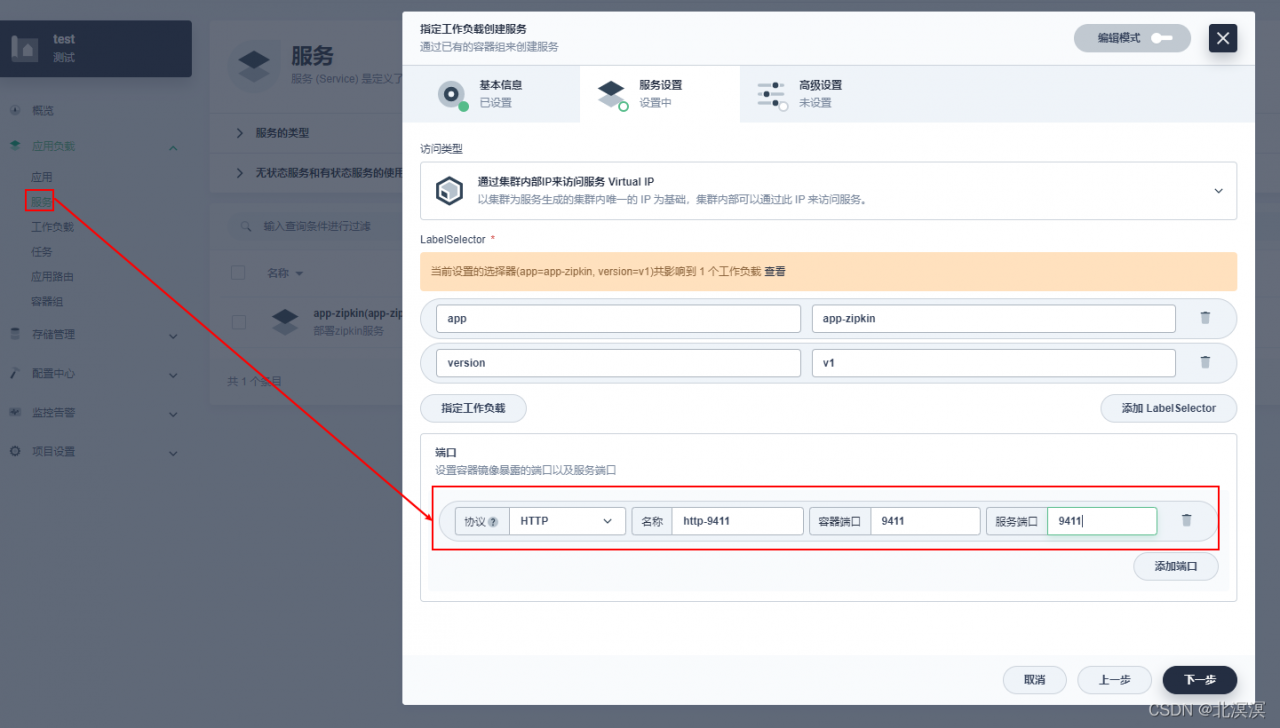Open the 查看 link in selector notice
The width and height of the screenshot is (1280, 728).
[x=775, y=271]
